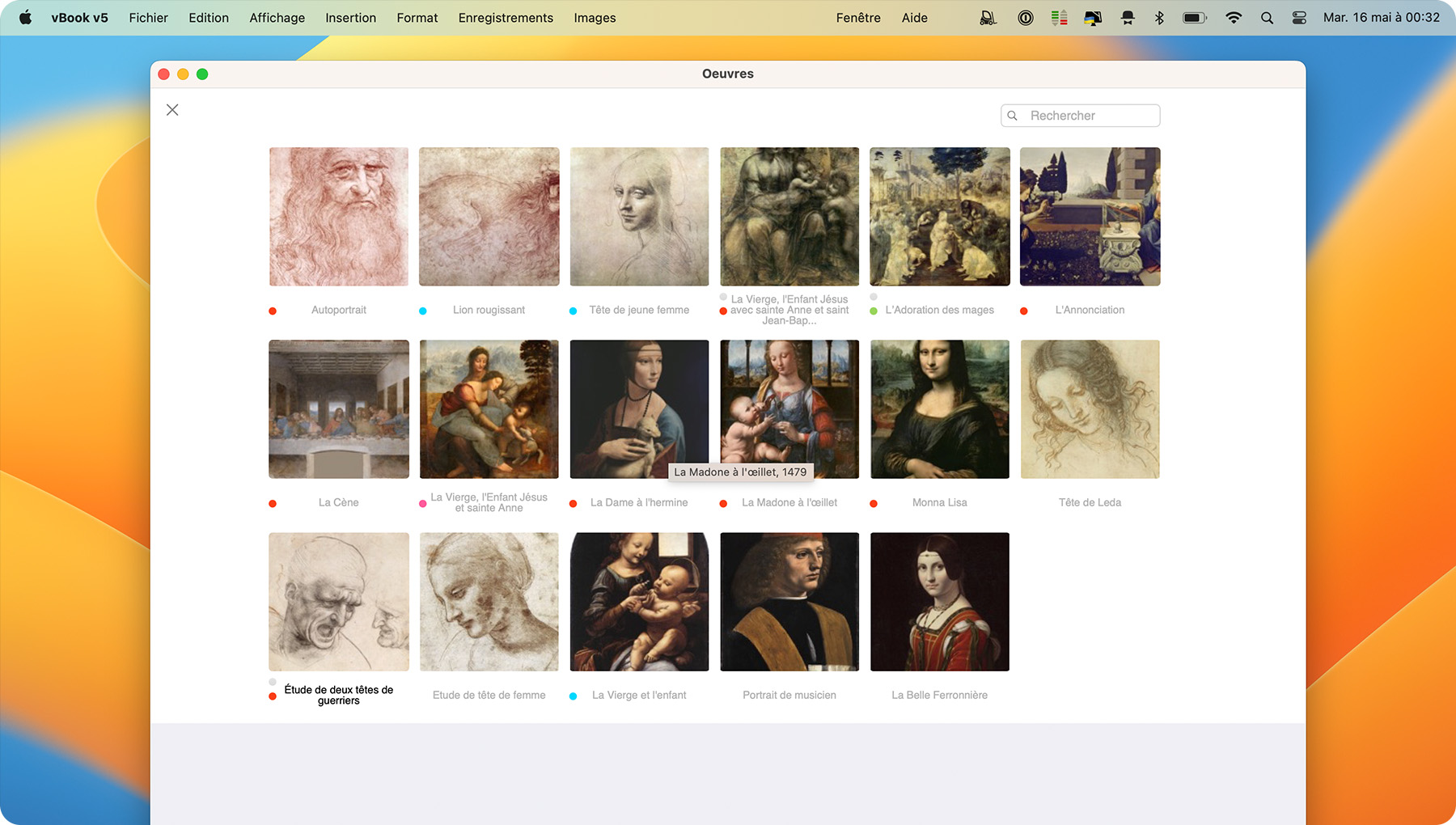The width and height of the screenshot is (1456, 825).
Task: Open the Wi-Fi status menu
Action: pyautogui.click(x=1234, y=18)
